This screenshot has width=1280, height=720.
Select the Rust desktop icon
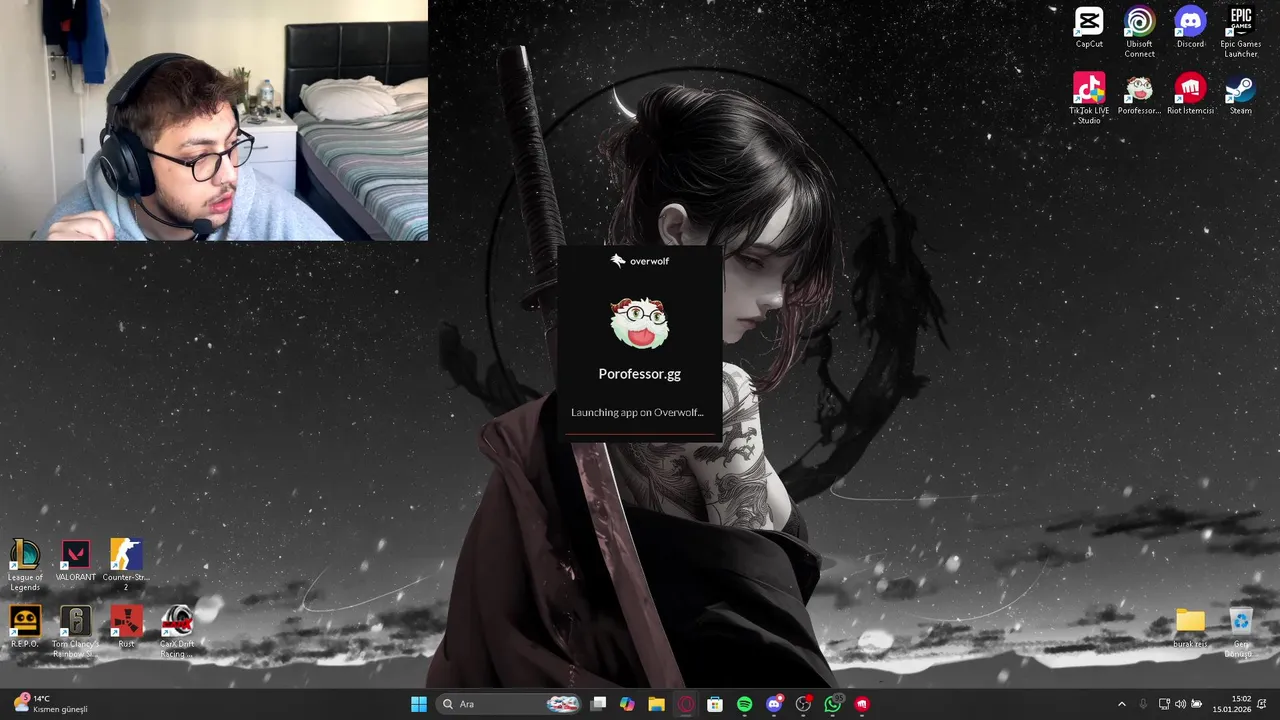pos(126,627)
